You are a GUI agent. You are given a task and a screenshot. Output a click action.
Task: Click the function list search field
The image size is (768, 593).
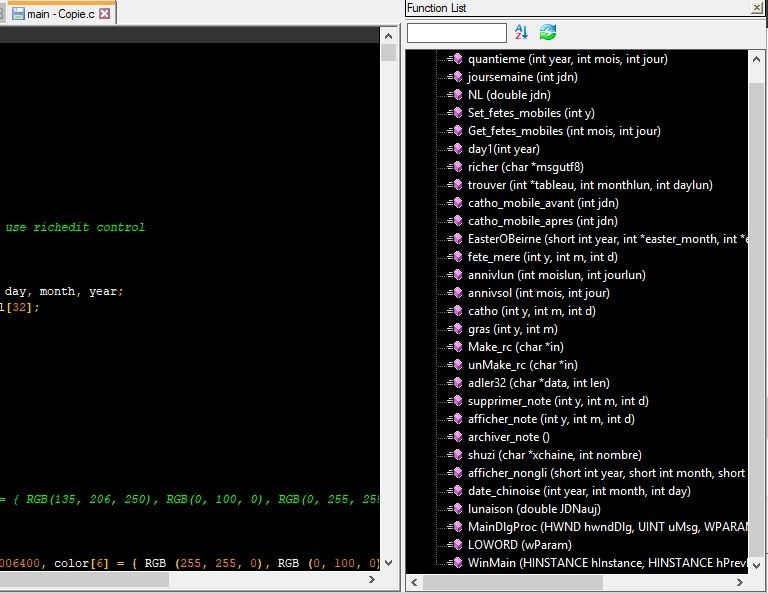[456, 33]
